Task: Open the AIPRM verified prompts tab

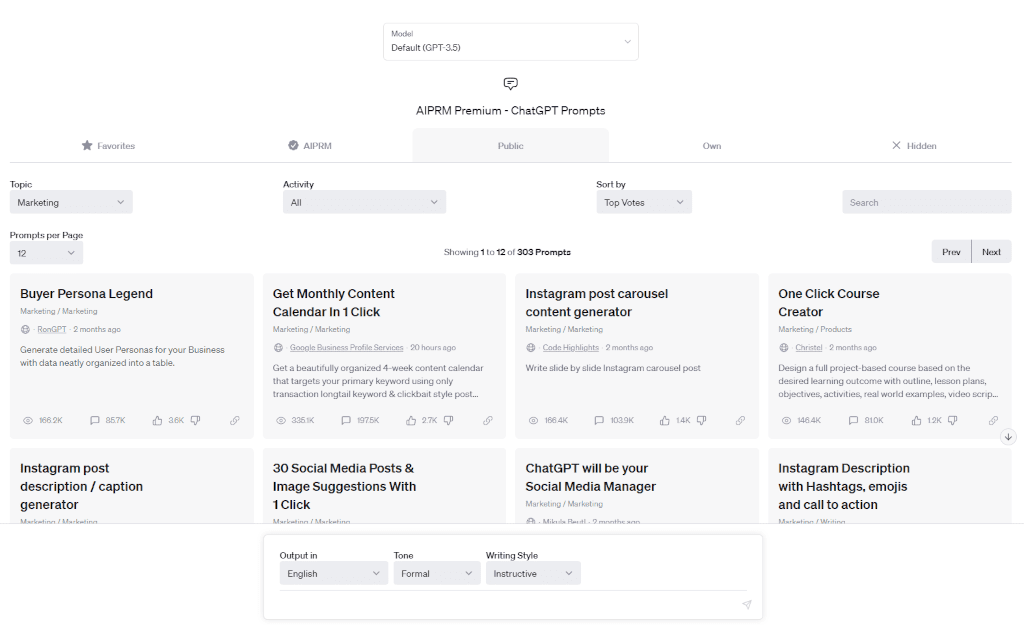Action: point(310,146)
